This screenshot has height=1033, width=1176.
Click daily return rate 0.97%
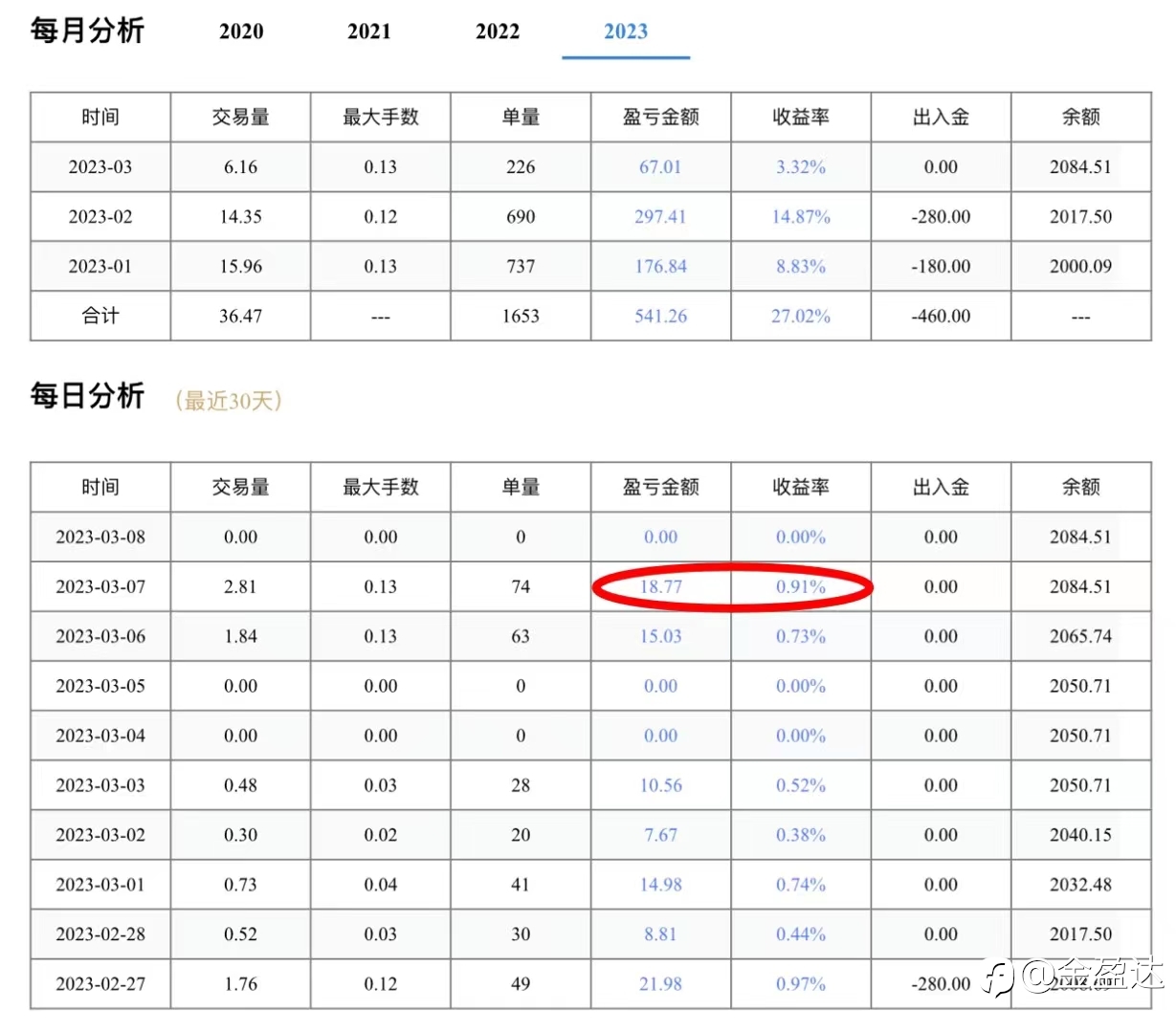coord(801,984)
